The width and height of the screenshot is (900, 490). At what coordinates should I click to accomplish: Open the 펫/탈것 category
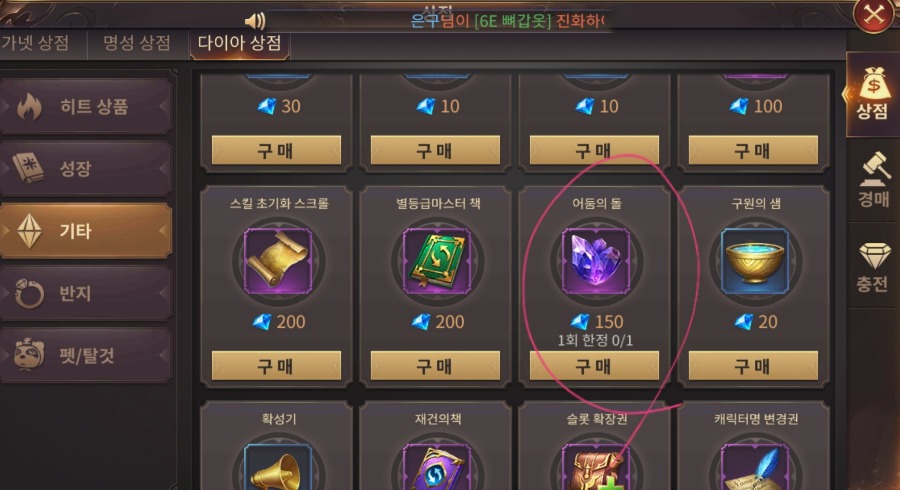pos(86,355)
